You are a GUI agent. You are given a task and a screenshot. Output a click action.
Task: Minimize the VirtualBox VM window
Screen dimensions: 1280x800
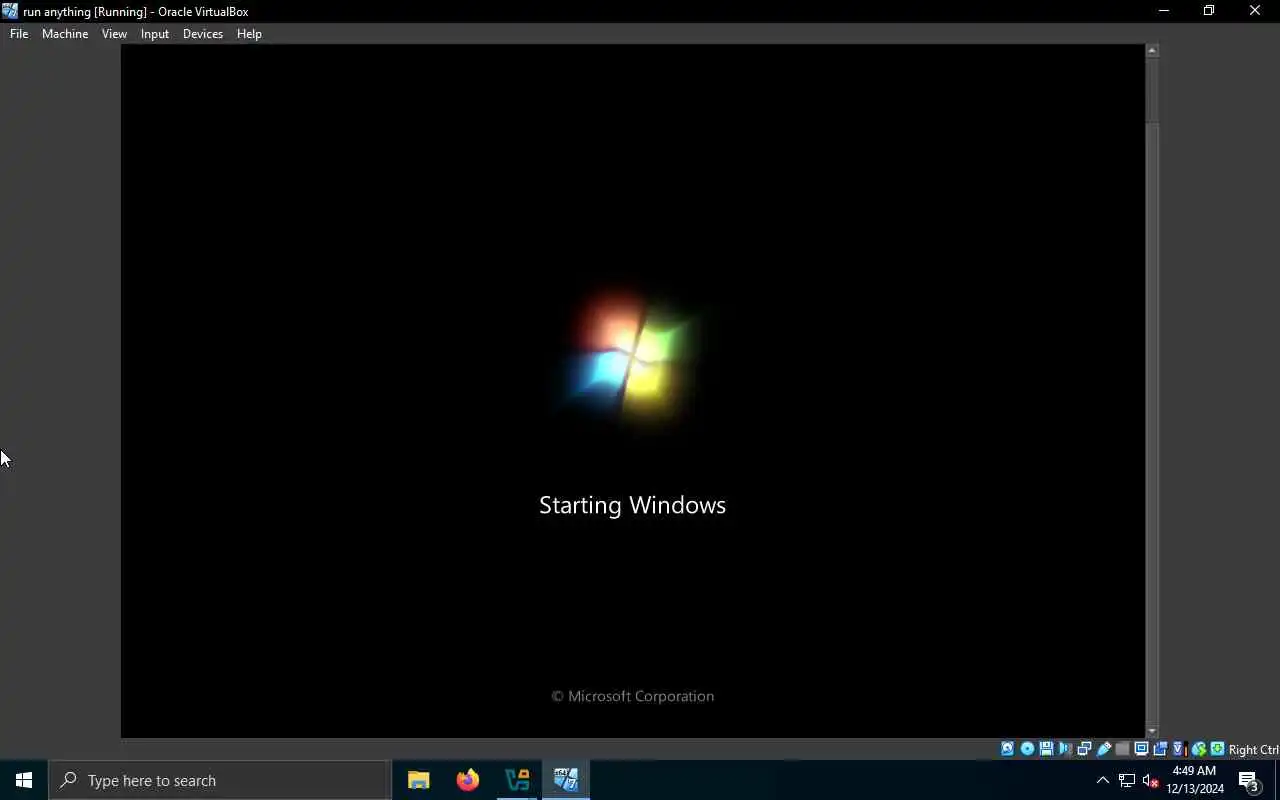coord(1163,11)
